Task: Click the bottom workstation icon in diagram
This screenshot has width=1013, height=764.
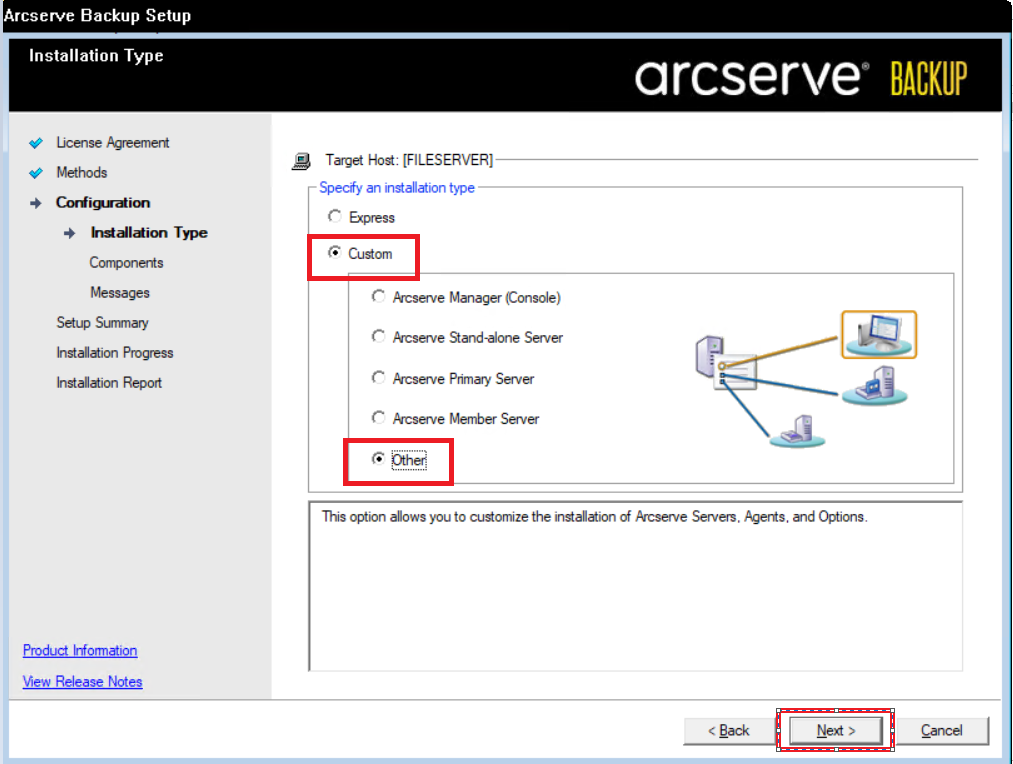Action: tap(797, 431)
